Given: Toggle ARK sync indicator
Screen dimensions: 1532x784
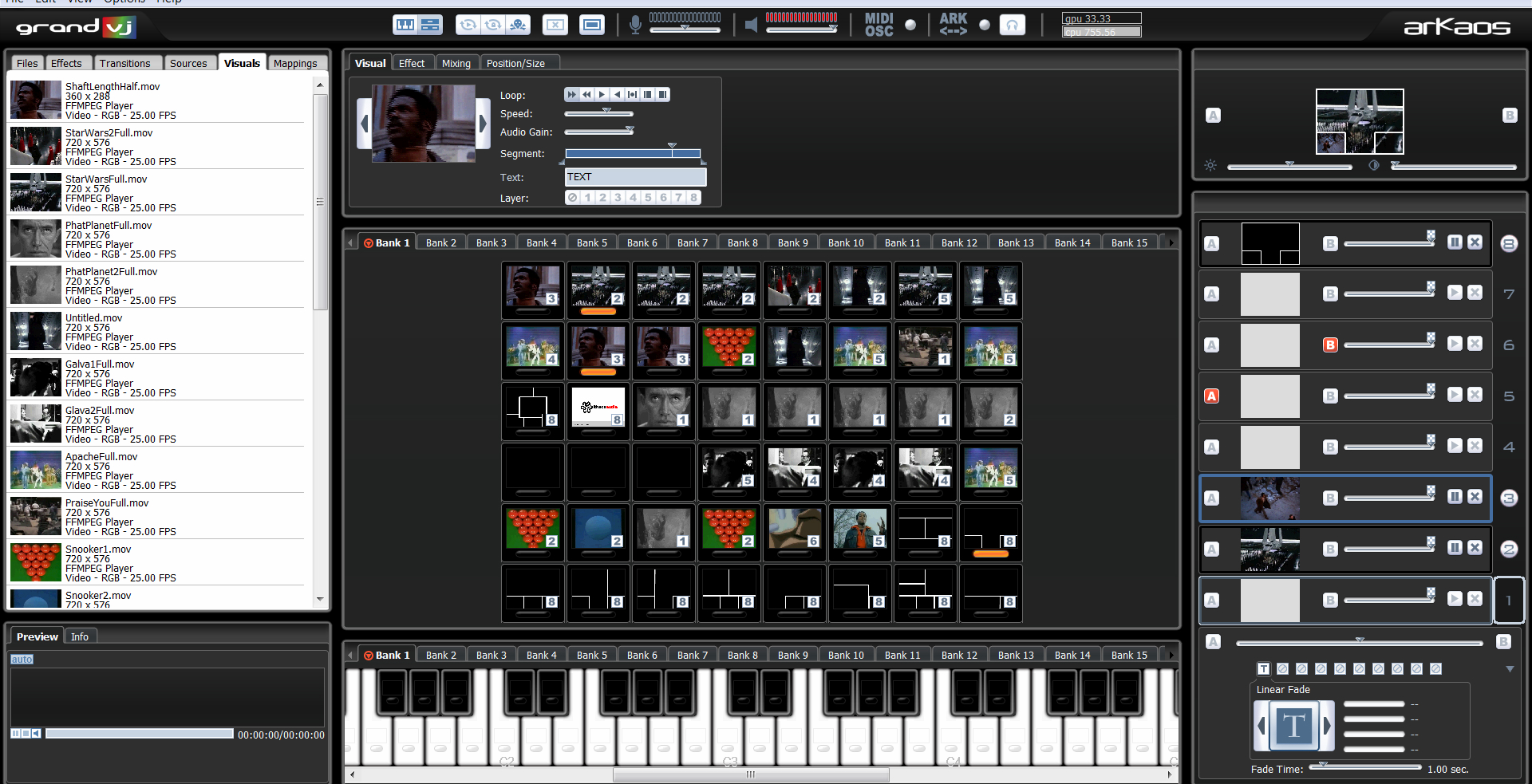Looking at the screenshot, I should (985, 25).
